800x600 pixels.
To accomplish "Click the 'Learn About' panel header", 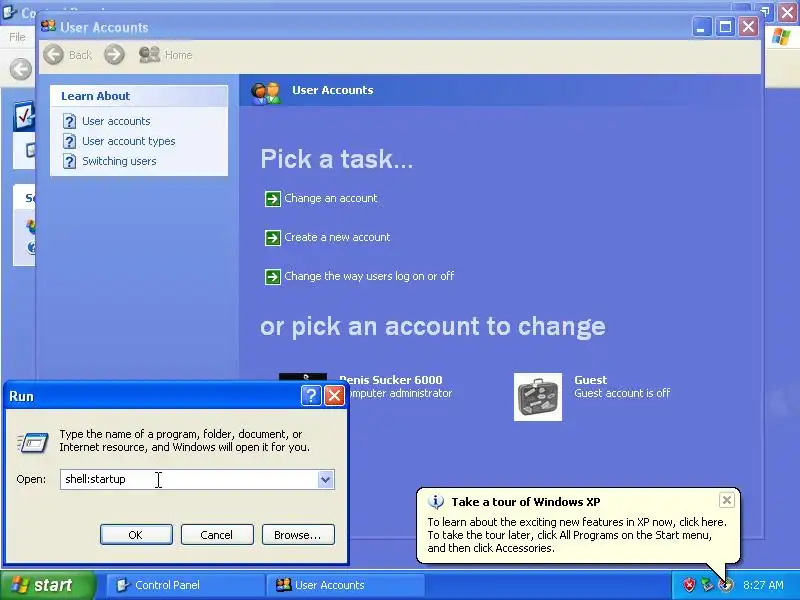I will click(139, 96).
